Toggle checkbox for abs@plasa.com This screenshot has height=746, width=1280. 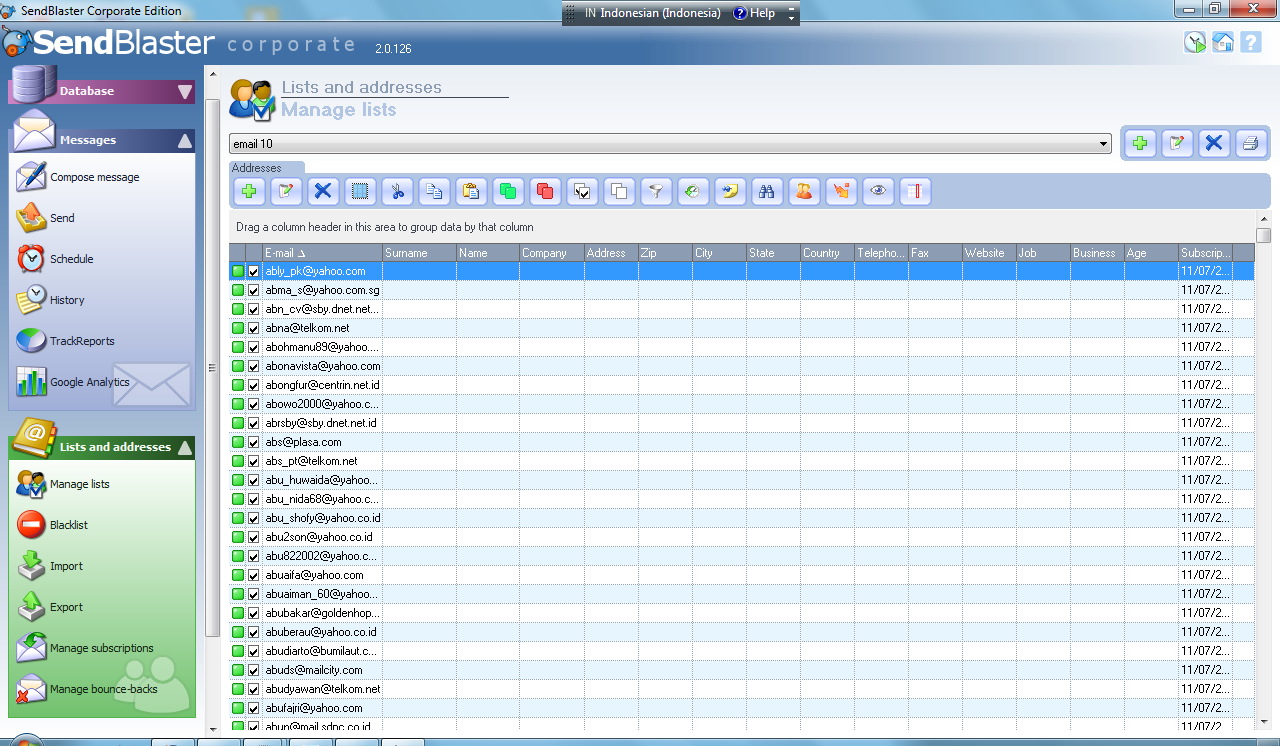coord(254,442)
